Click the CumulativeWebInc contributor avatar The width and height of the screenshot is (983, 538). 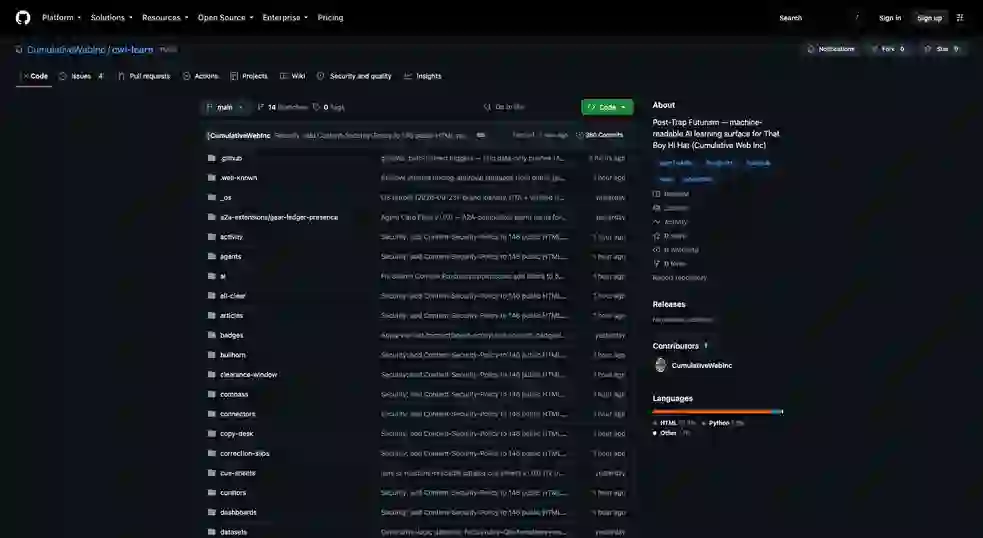tap(660, 365)
